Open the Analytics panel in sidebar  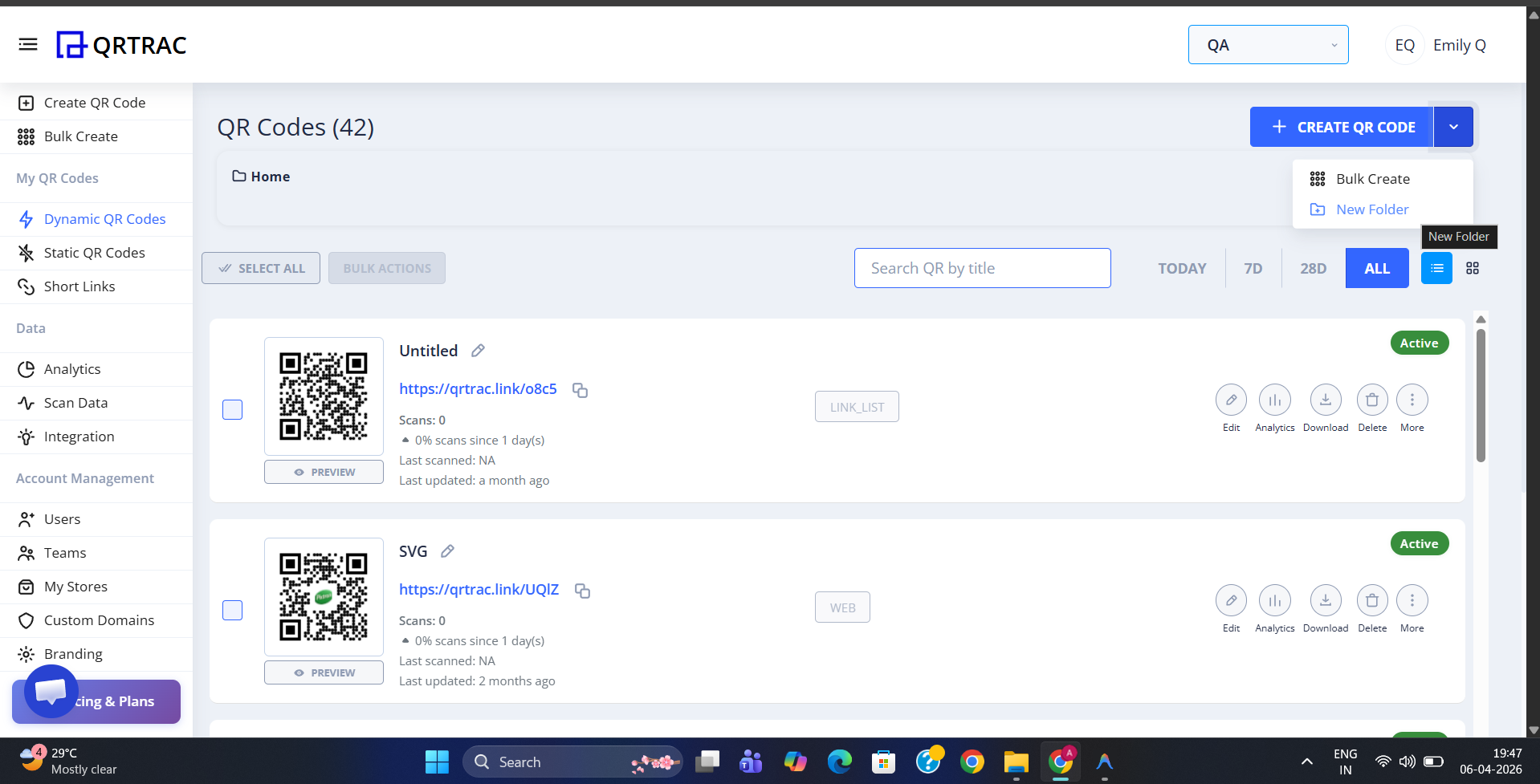pyautogui.click(x=71, y=368)
